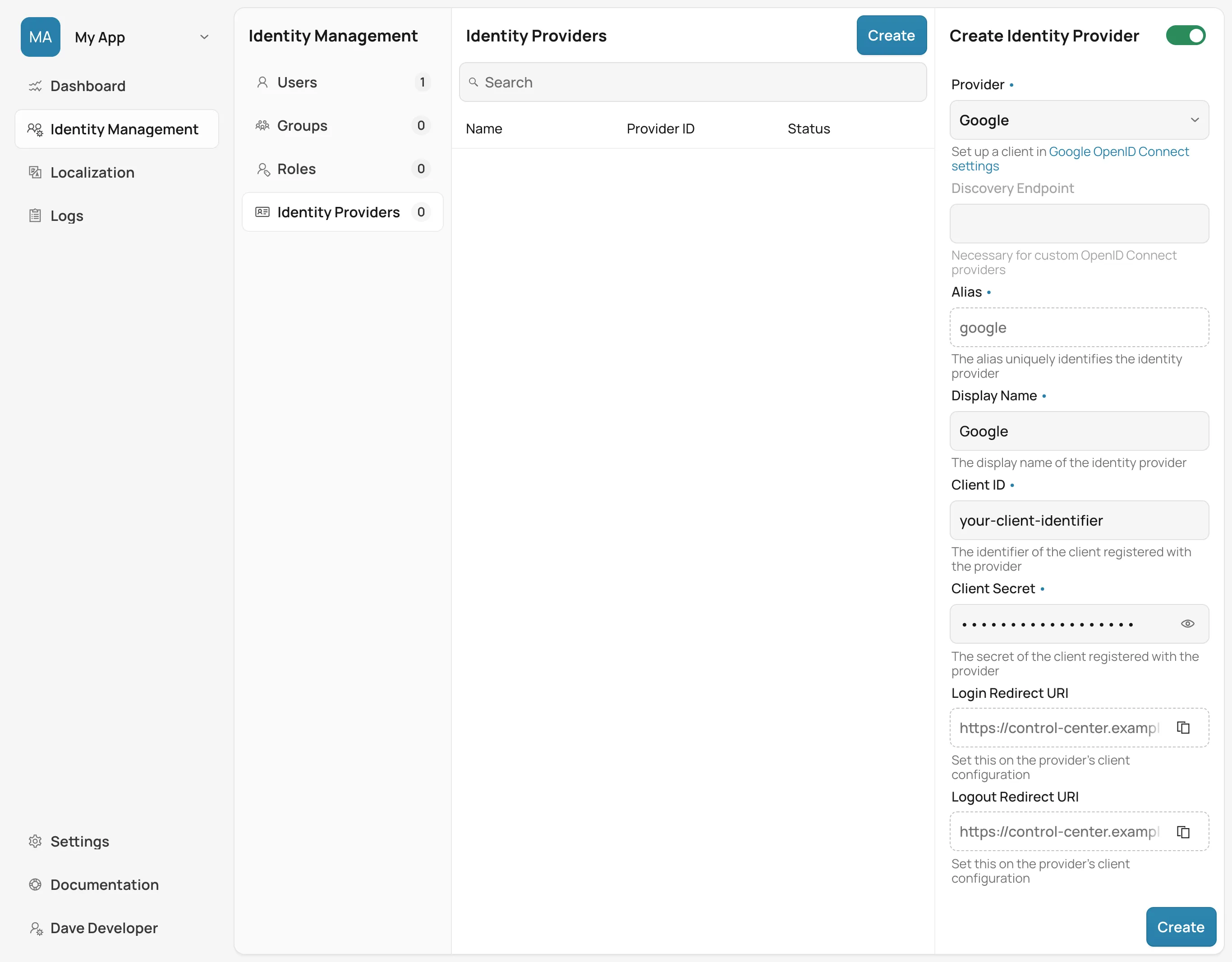Select the Dashboard icon in sidebar

pos(35,86)
